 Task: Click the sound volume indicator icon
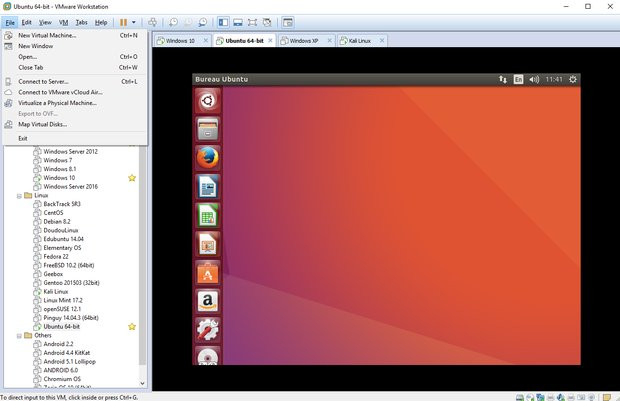(x=534, y=79)
